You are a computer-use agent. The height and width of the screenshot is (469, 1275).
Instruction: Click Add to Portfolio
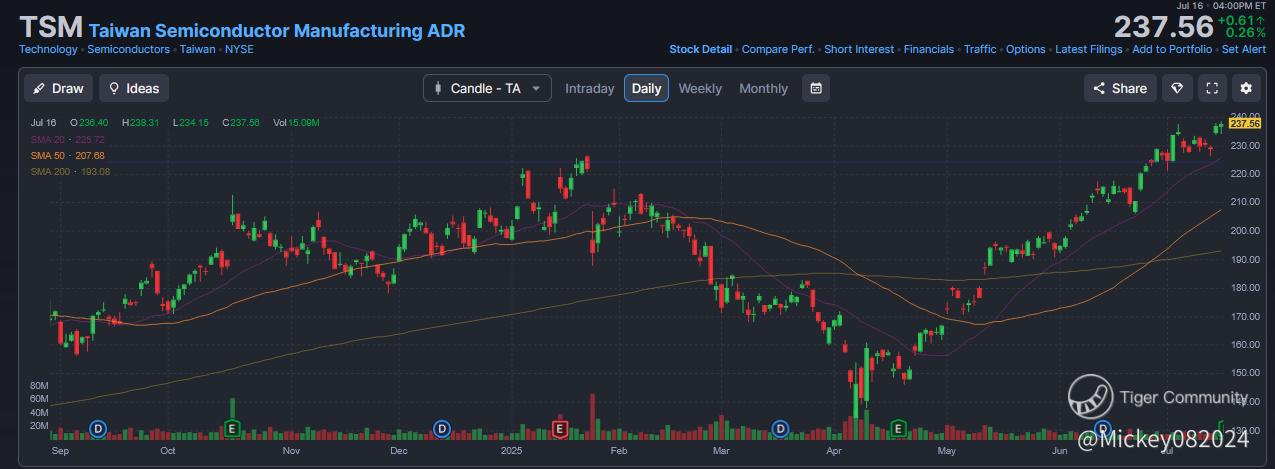[x=1172, y=49]
